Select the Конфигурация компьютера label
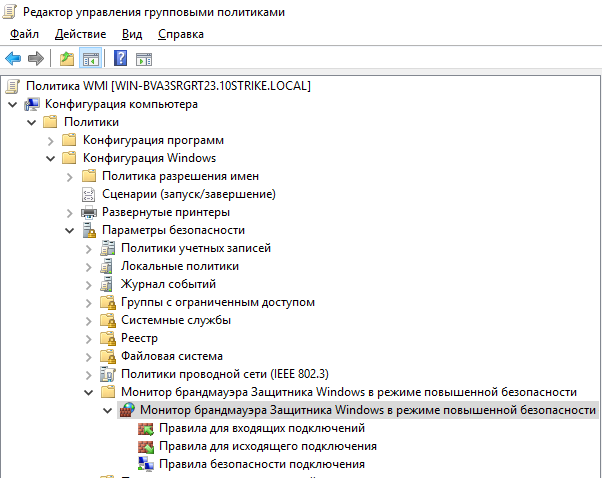This screenshot has width=602, height=478. 121,104
